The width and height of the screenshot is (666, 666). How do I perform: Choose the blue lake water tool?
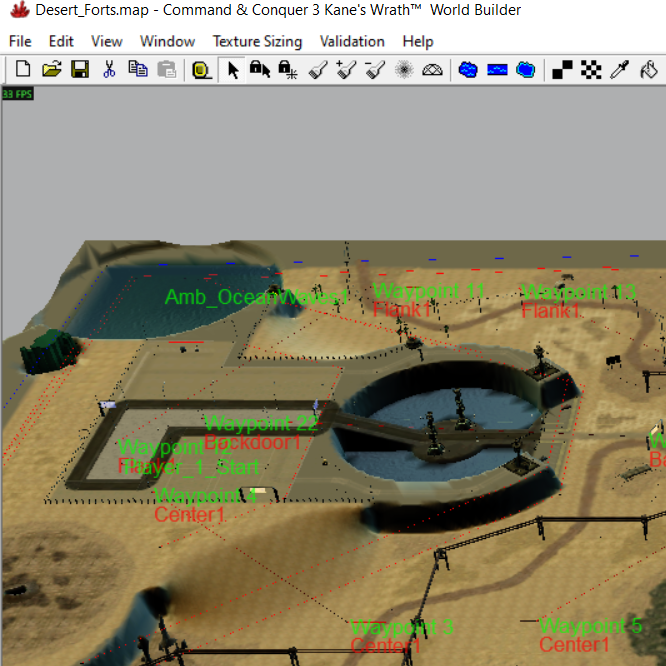[468, 69]
